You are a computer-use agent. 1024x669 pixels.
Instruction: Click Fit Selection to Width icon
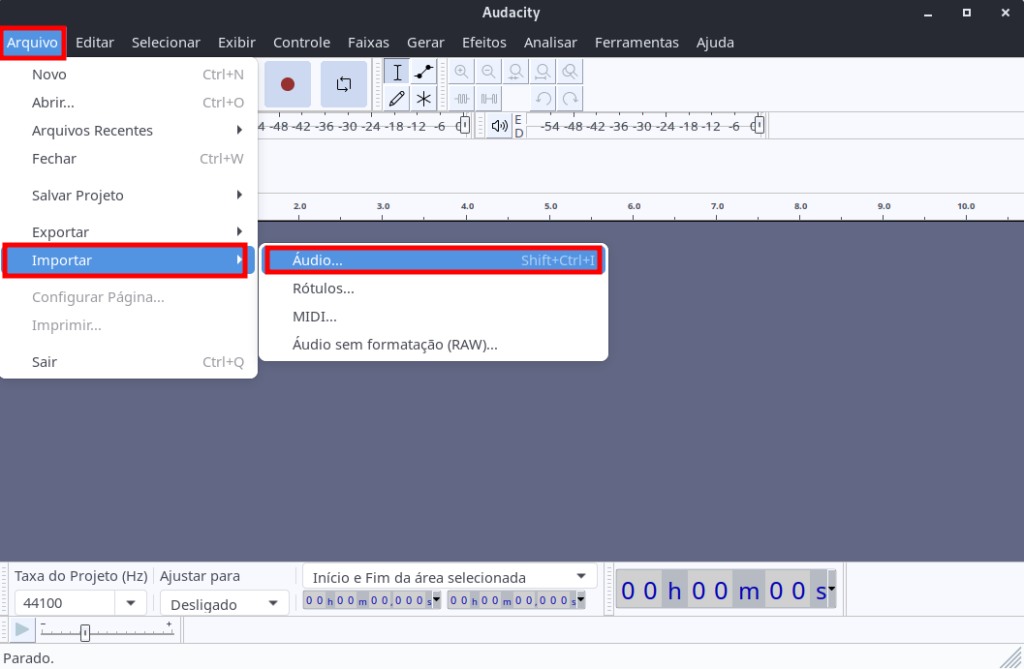click(x=516, y=72)
